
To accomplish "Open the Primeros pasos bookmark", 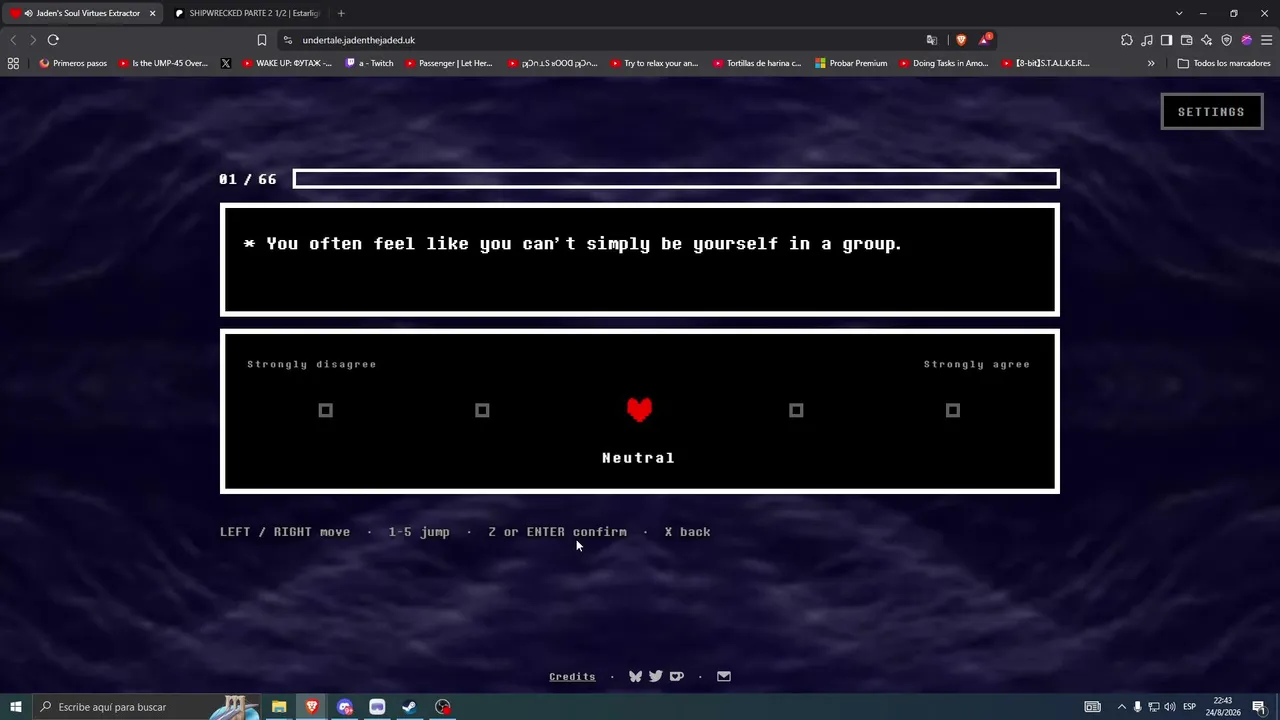I will pyautogui.click(x=73, y=63).
